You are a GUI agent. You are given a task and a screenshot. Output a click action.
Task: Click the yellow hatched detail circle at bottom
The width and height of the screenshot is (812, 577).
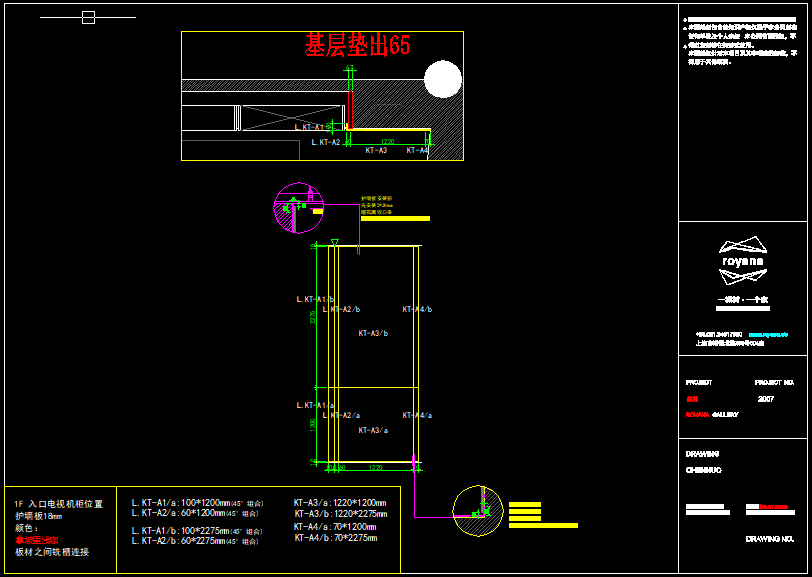[478, 511]
